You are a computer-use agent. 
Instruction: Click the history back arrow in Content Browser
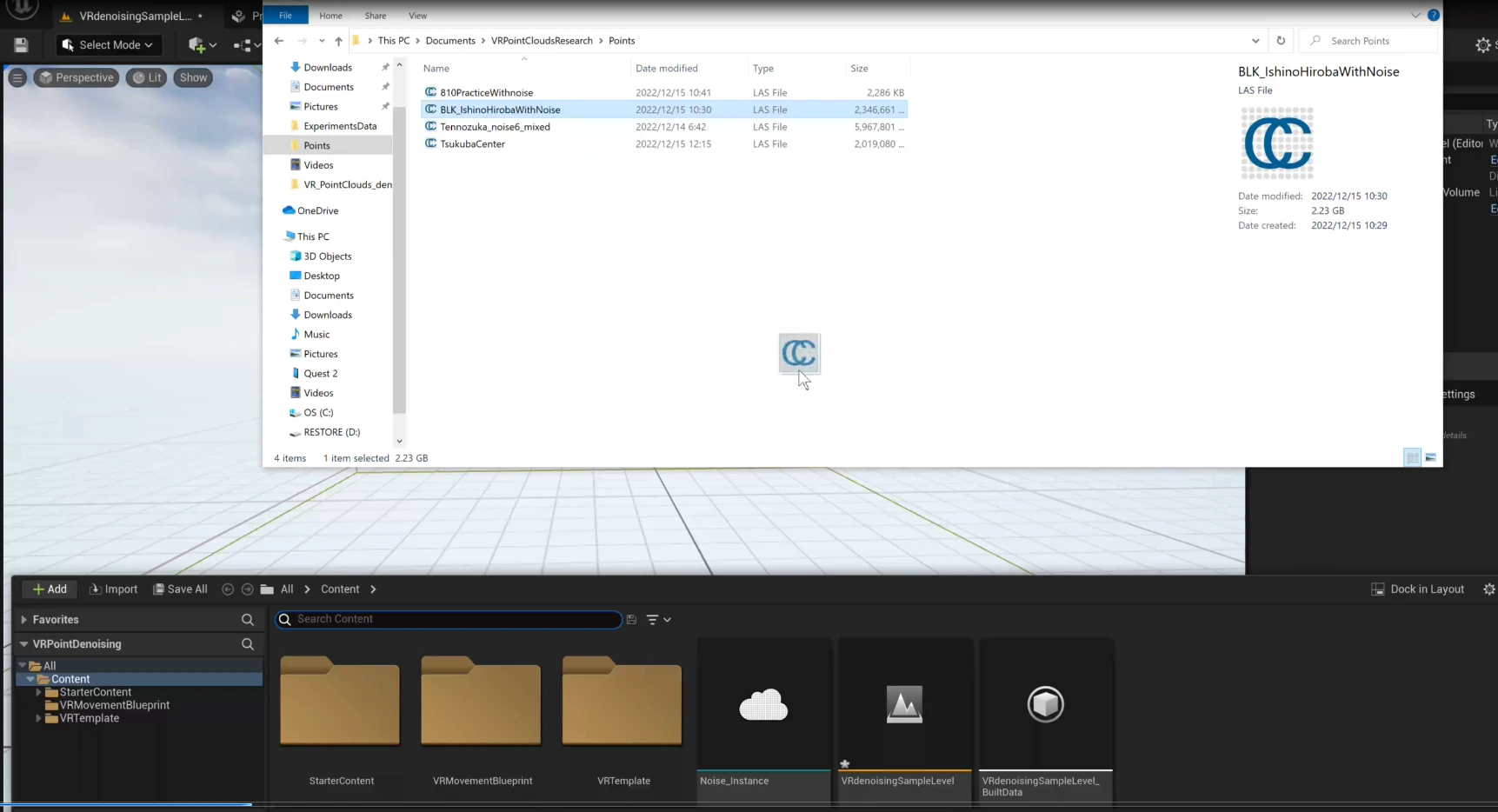click(x=228, y=589)
